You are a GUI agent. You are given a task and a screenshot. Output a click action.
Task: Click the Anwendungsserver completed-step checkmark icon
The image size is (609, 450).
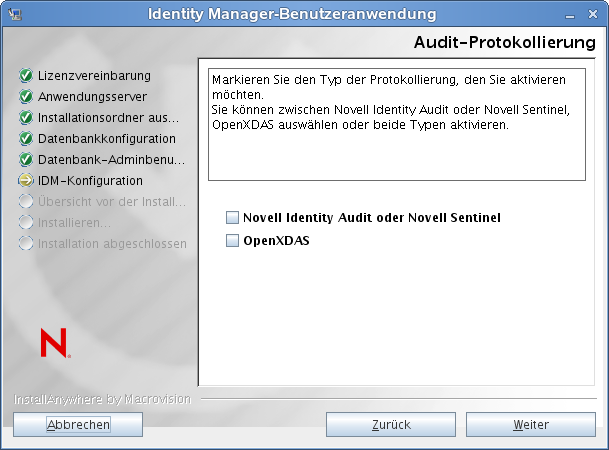click(25, 97)
